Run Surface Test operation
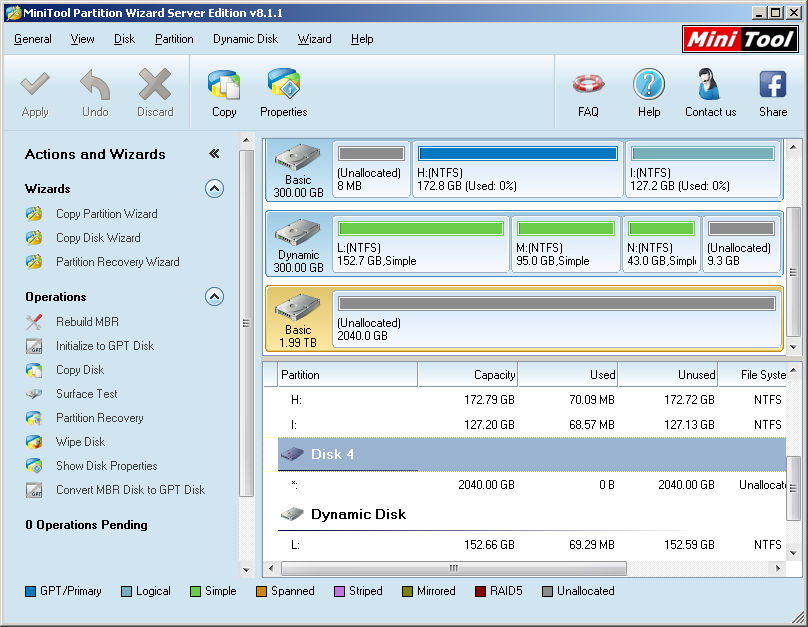The width and height of the screenshot is (808, 627). click(x=87, y=394)
